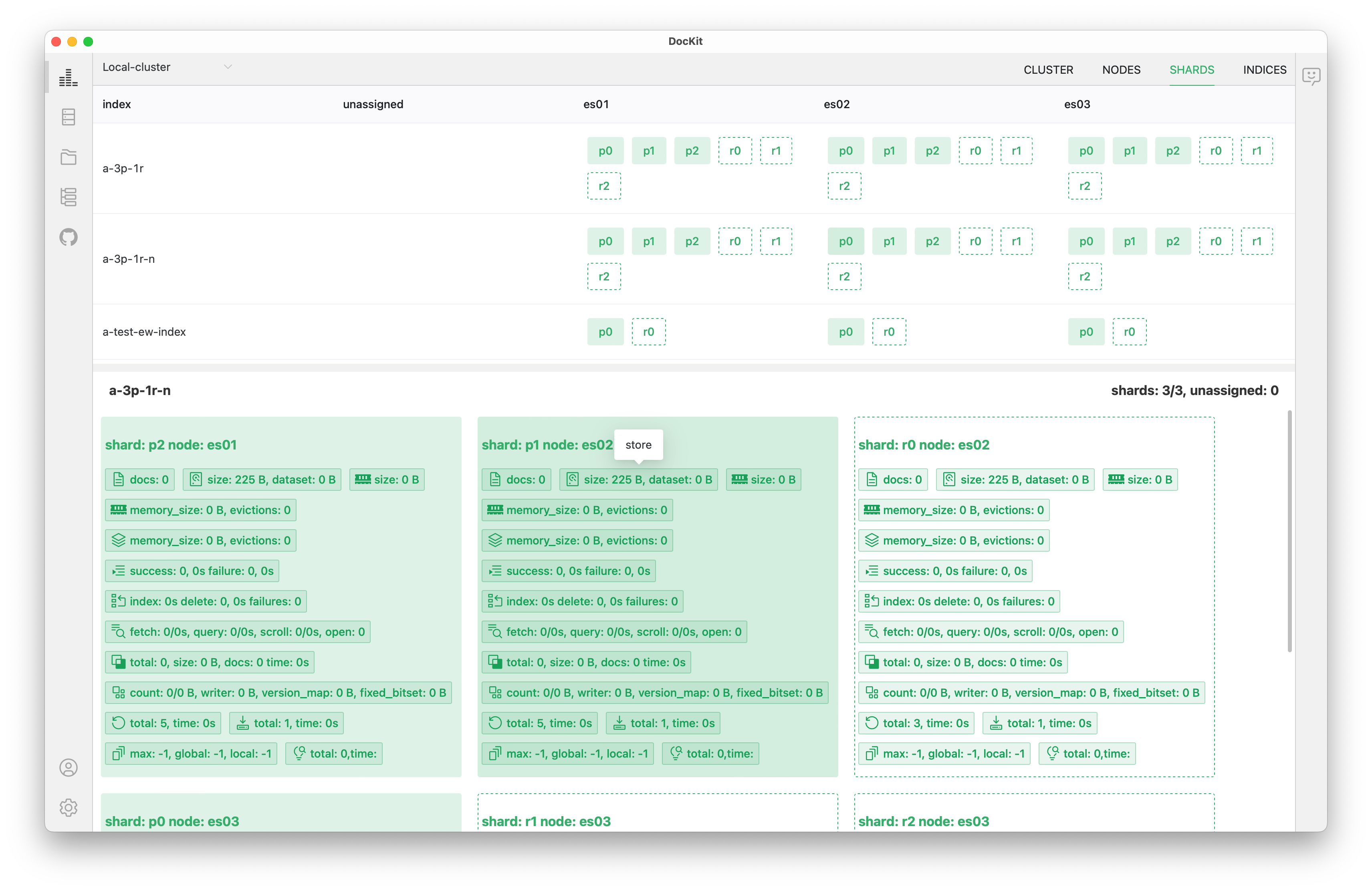Select r2 replica of a-3p-1r on es02
Viewport: 1372px width, 891px height.
(844, 186)
